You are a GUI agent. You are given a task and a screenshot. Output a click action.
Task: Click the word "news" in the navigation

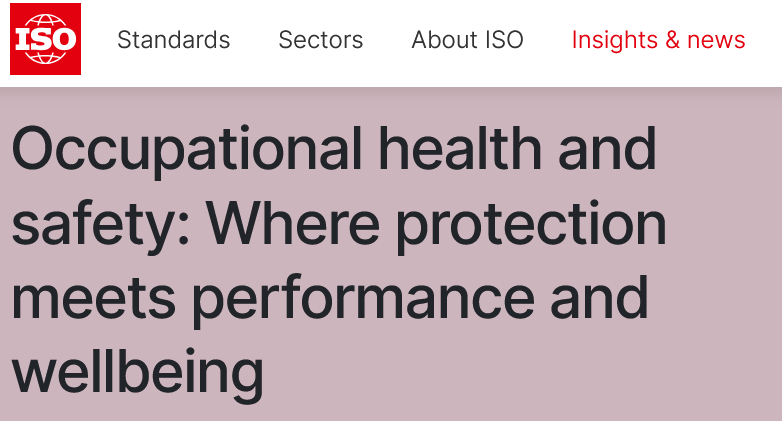pos(716,40)
